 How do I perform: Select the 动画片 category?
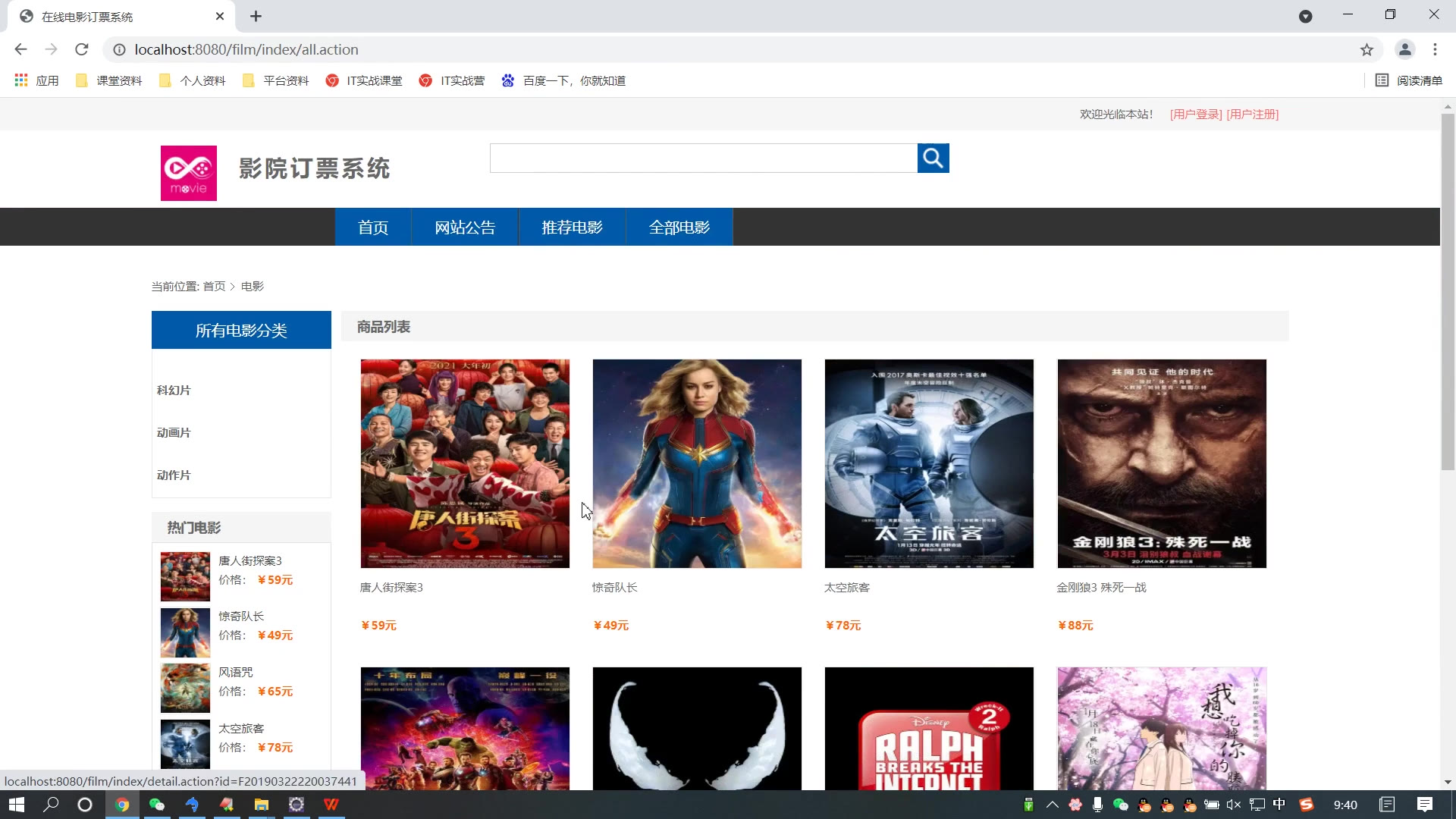tap(174, 432)
